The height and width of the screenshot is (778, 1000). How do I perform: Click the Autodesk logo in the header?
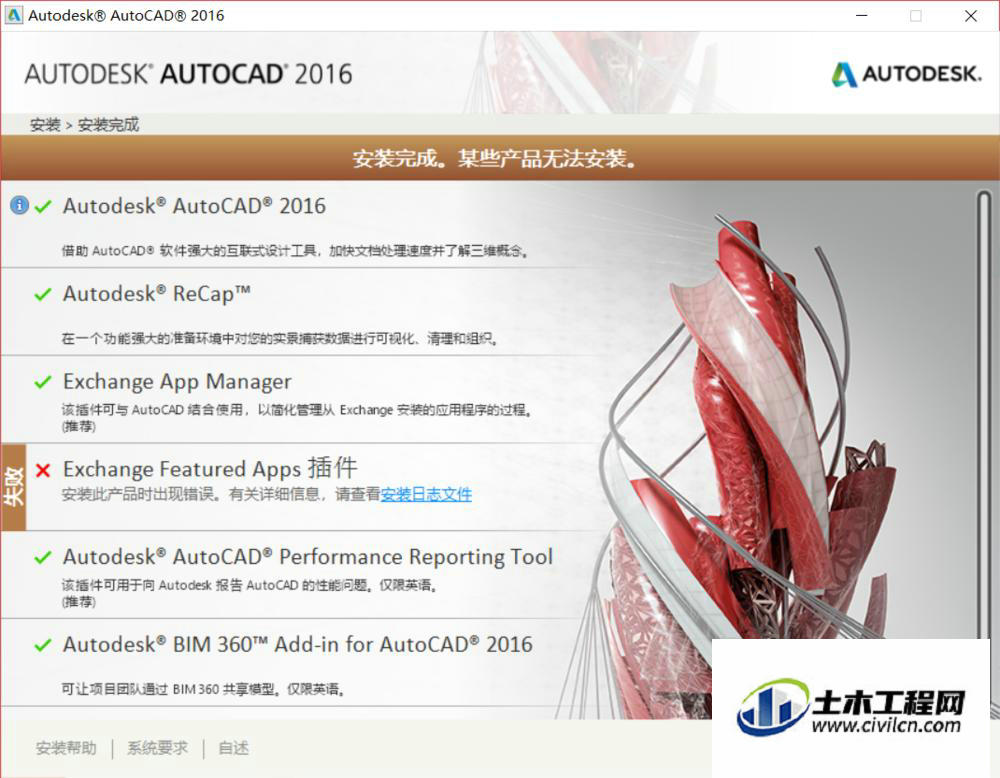(906, 74)
